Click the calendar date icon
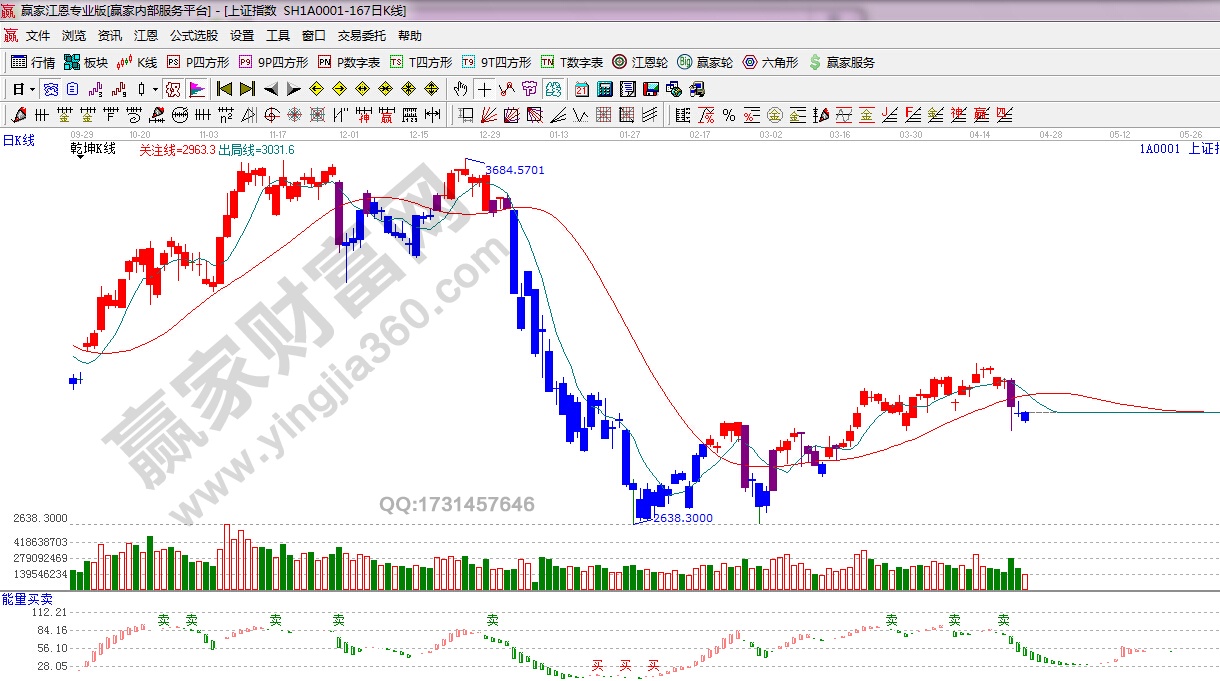Screen dimensions: 1220x681 click(x=581, y=89)
